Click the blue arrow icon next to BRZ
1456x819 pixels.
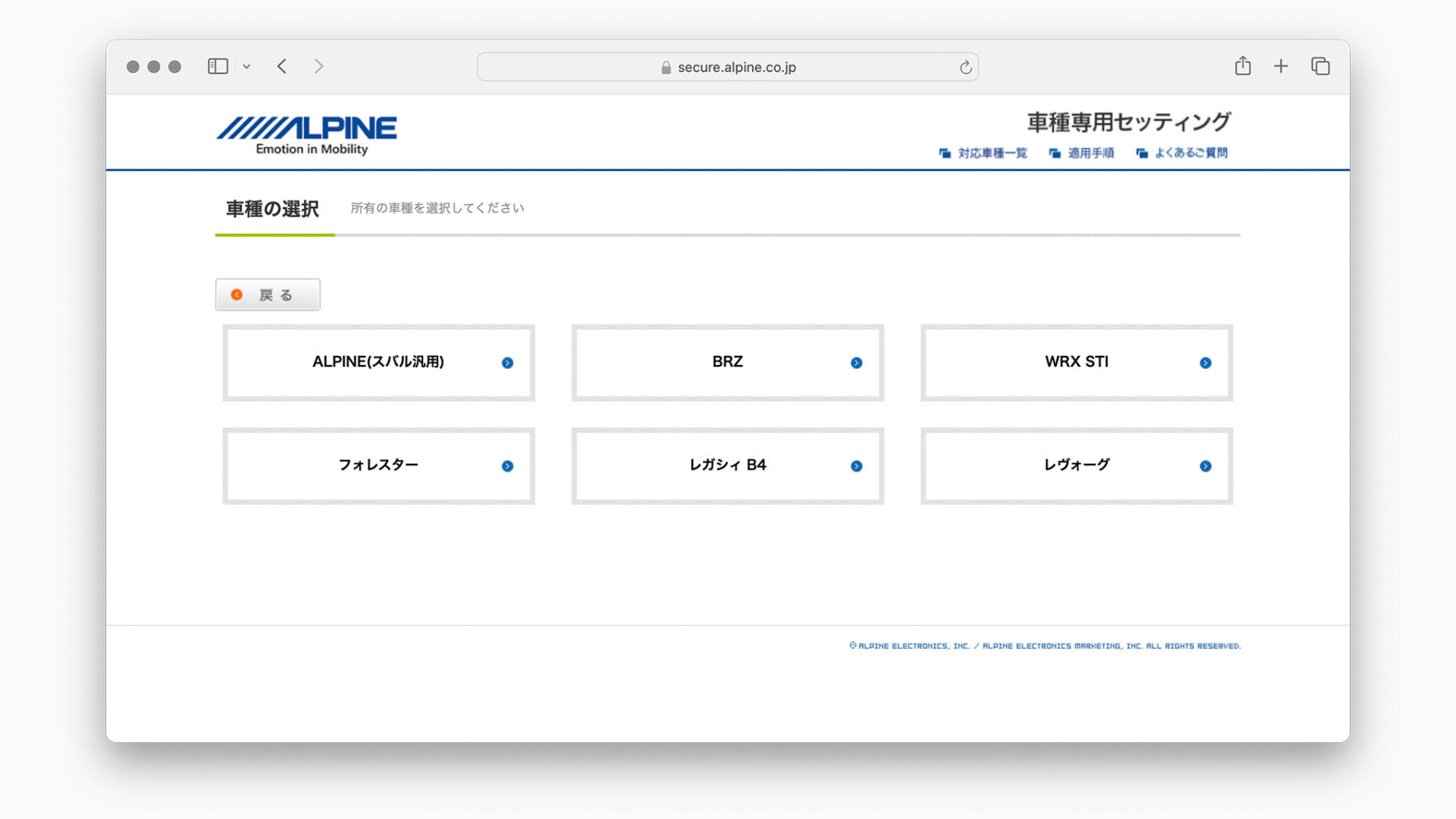click(x=856, y=363)
